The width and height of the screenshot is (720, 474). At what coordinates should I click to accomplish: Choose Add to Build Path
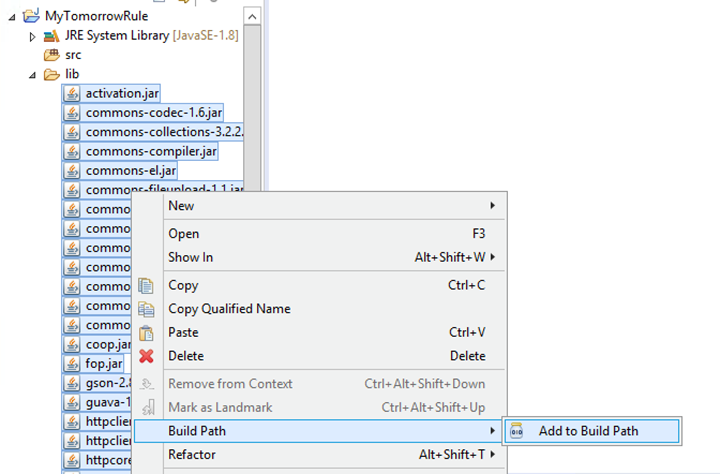[x=588, y=431]
